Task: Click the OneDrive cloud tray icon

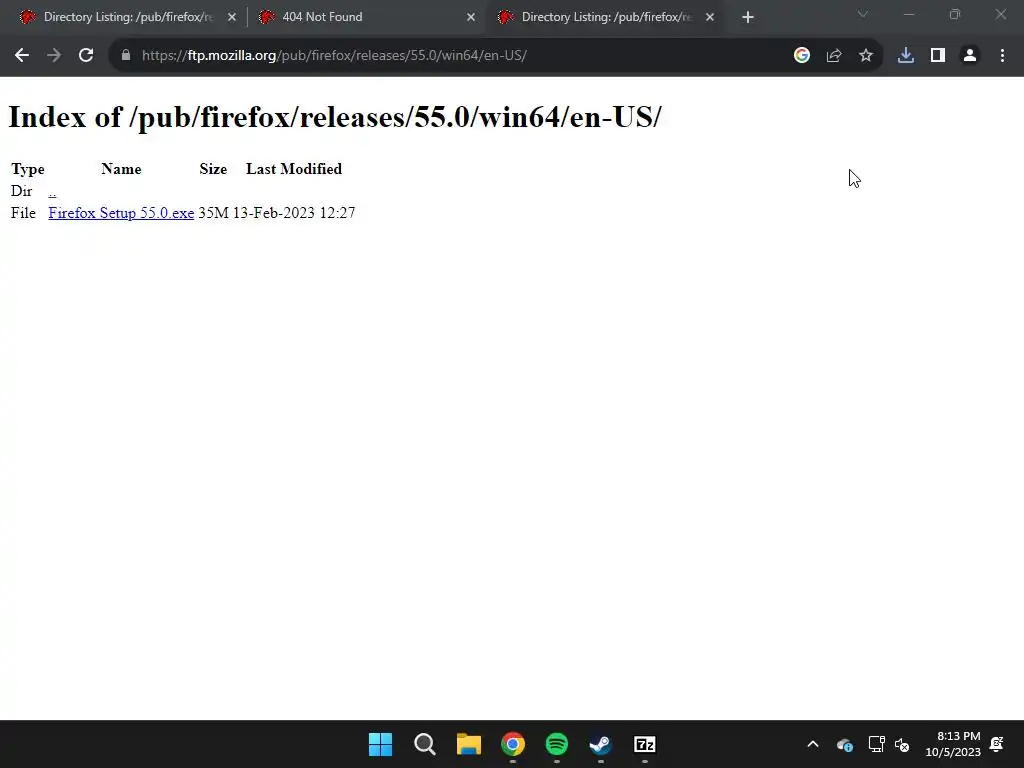Action: click(x=845, y=744)
